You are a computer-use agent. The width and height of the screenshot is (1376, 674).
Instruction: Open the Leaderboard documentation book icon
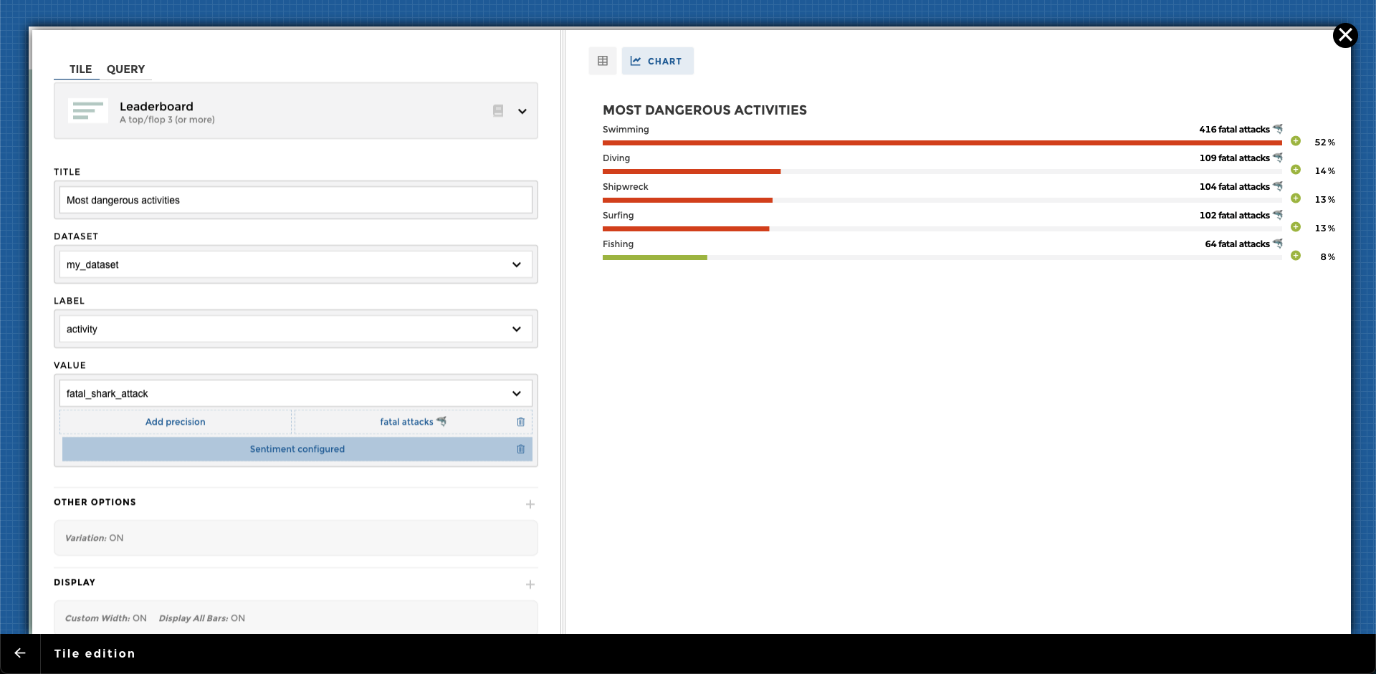(x=498, y=111)
